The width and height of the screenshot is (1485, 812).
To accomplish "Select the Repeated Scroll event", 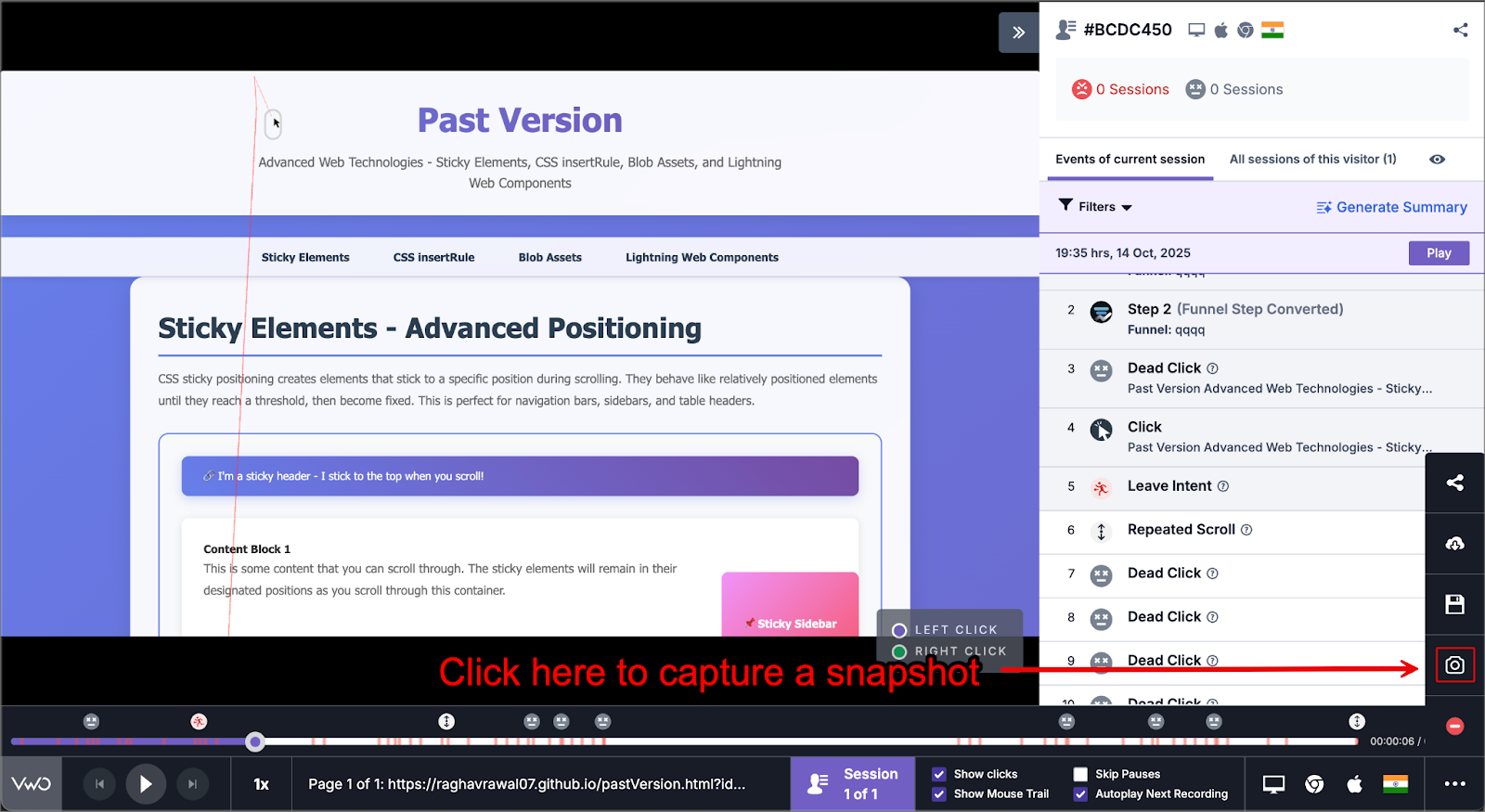I will (x=1233, y=530).
